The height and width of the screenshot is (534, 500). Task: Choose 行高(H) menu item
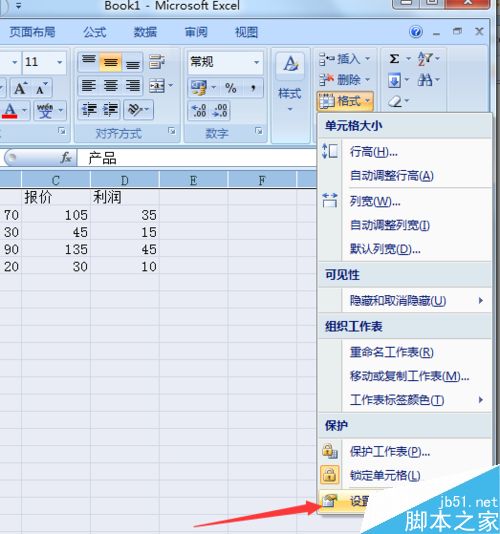coord(405,152)
